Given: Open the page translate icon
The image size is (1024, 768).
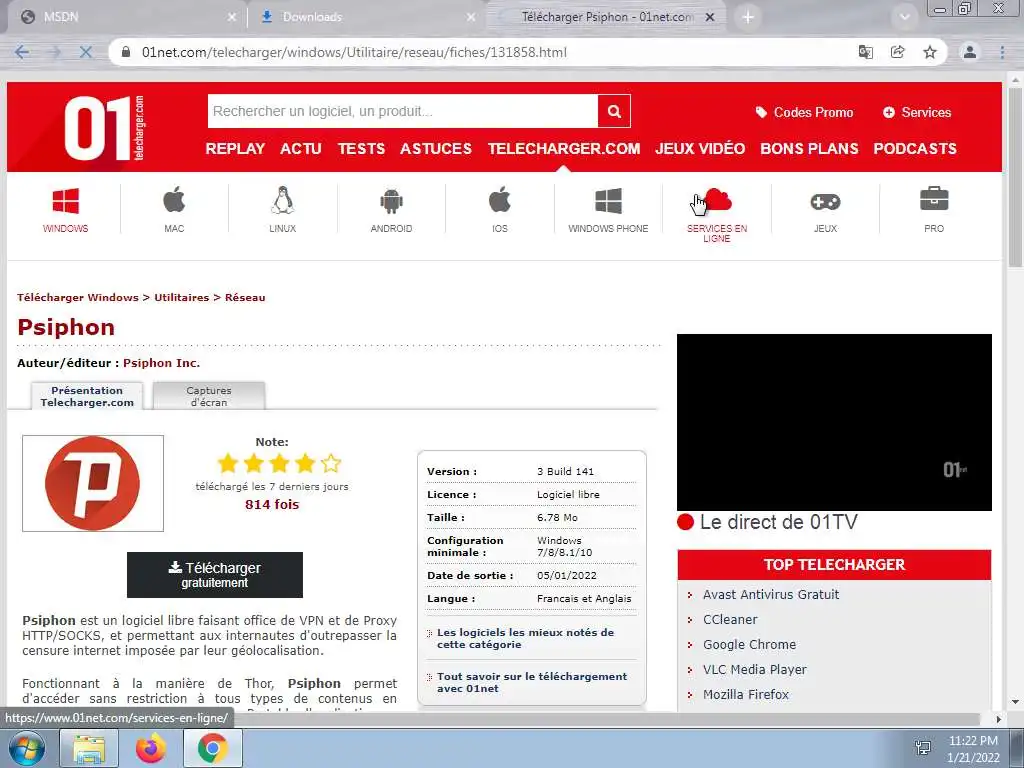Looking at the screenshot, I should (865, 52).
